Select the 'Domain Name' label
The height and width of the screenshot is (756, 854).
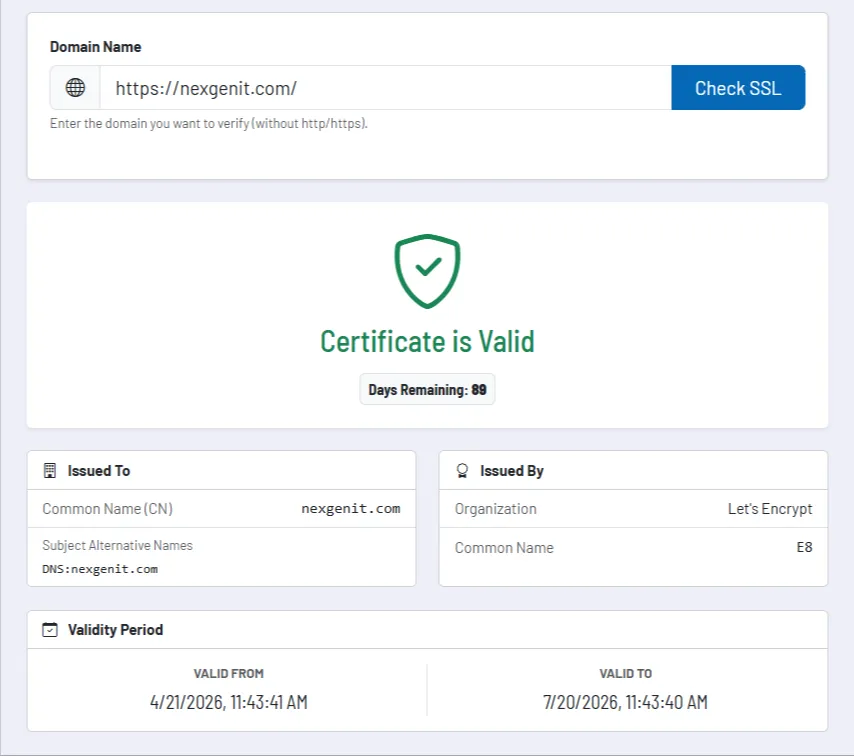point(95,47)
